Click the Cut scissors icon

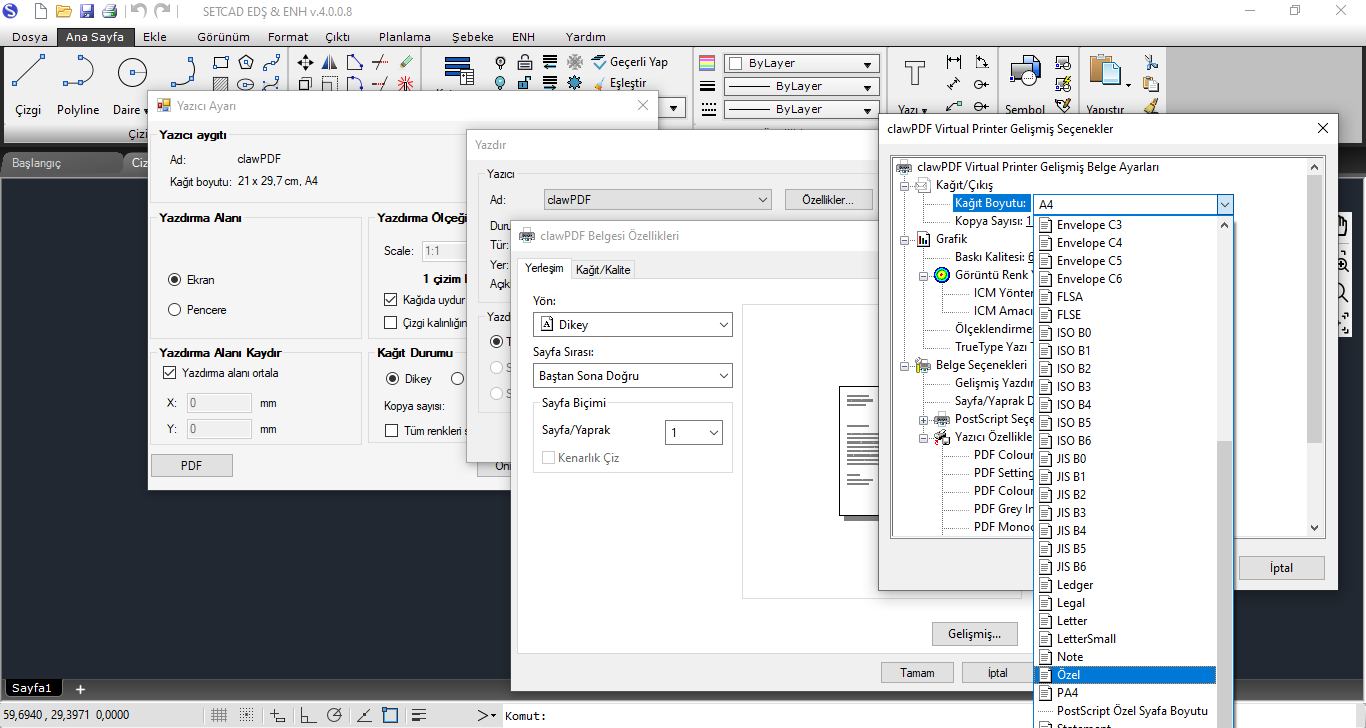click(x=1151, y=62)
